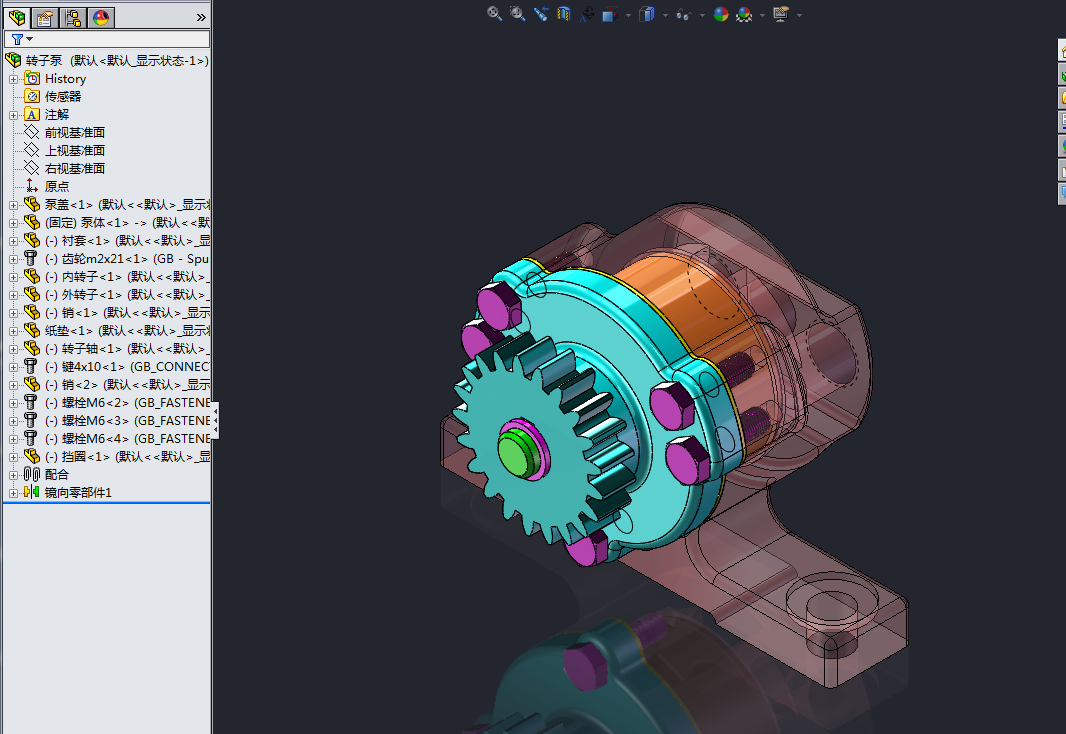1066x734 pixels.
Task: Click the Zoom to Fit icon
Action: [x=494, y=14]
